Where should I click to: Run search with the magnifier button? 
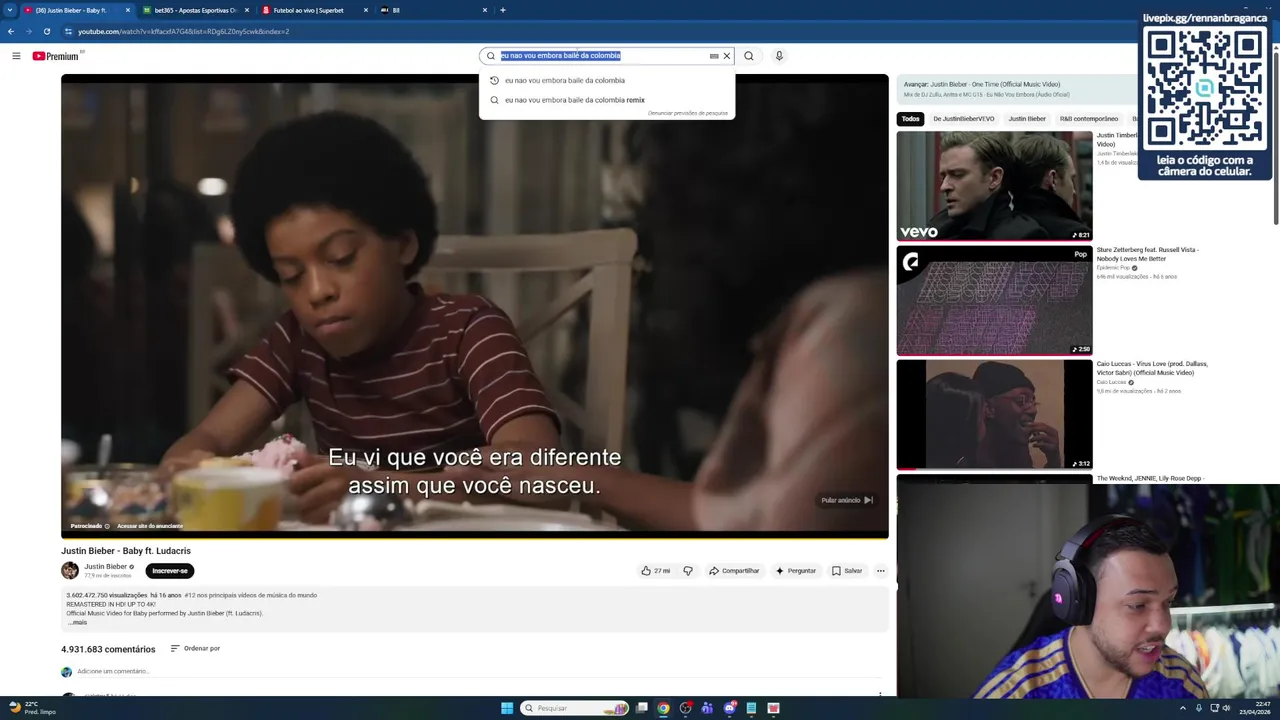(748, 56)
